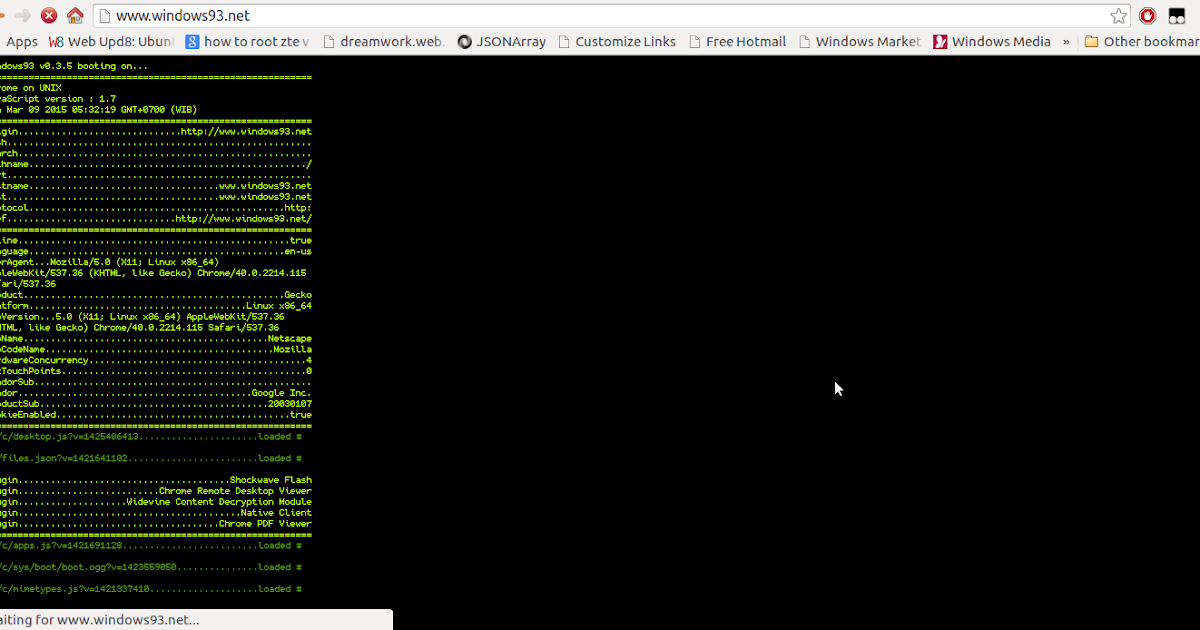Bookmark this page with the star icon
This screenshot has height=630, width=1200.
pos(1119,16)
